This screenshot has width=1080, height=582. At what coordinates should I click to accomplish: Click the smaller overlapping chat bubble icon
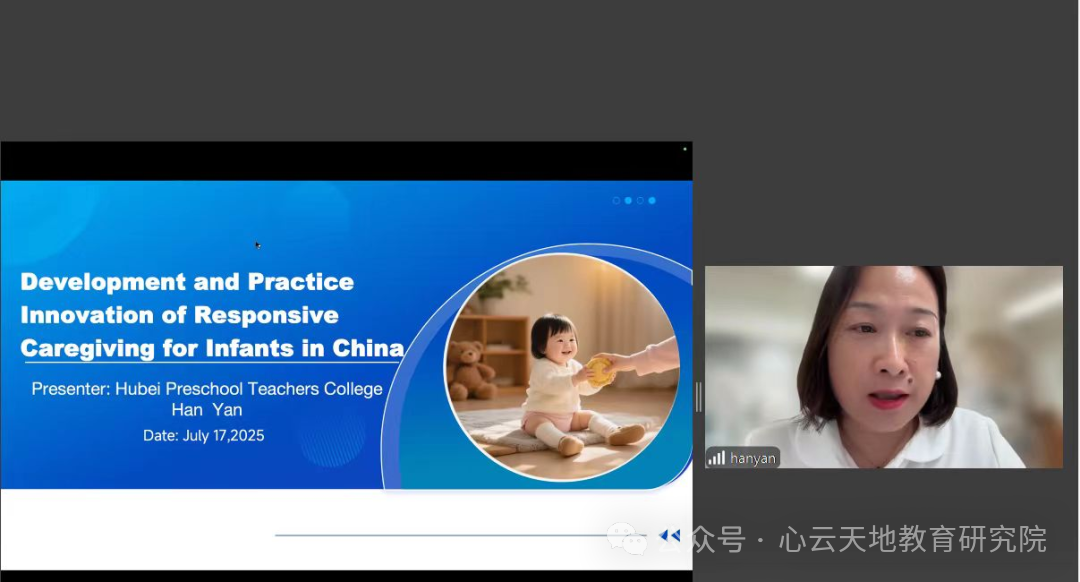coord(634,543)
